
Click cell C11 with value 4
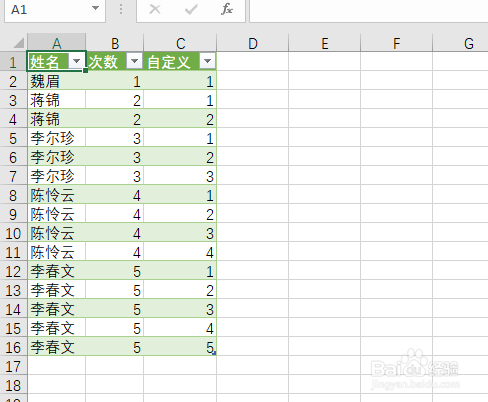(x=180, y=252)
